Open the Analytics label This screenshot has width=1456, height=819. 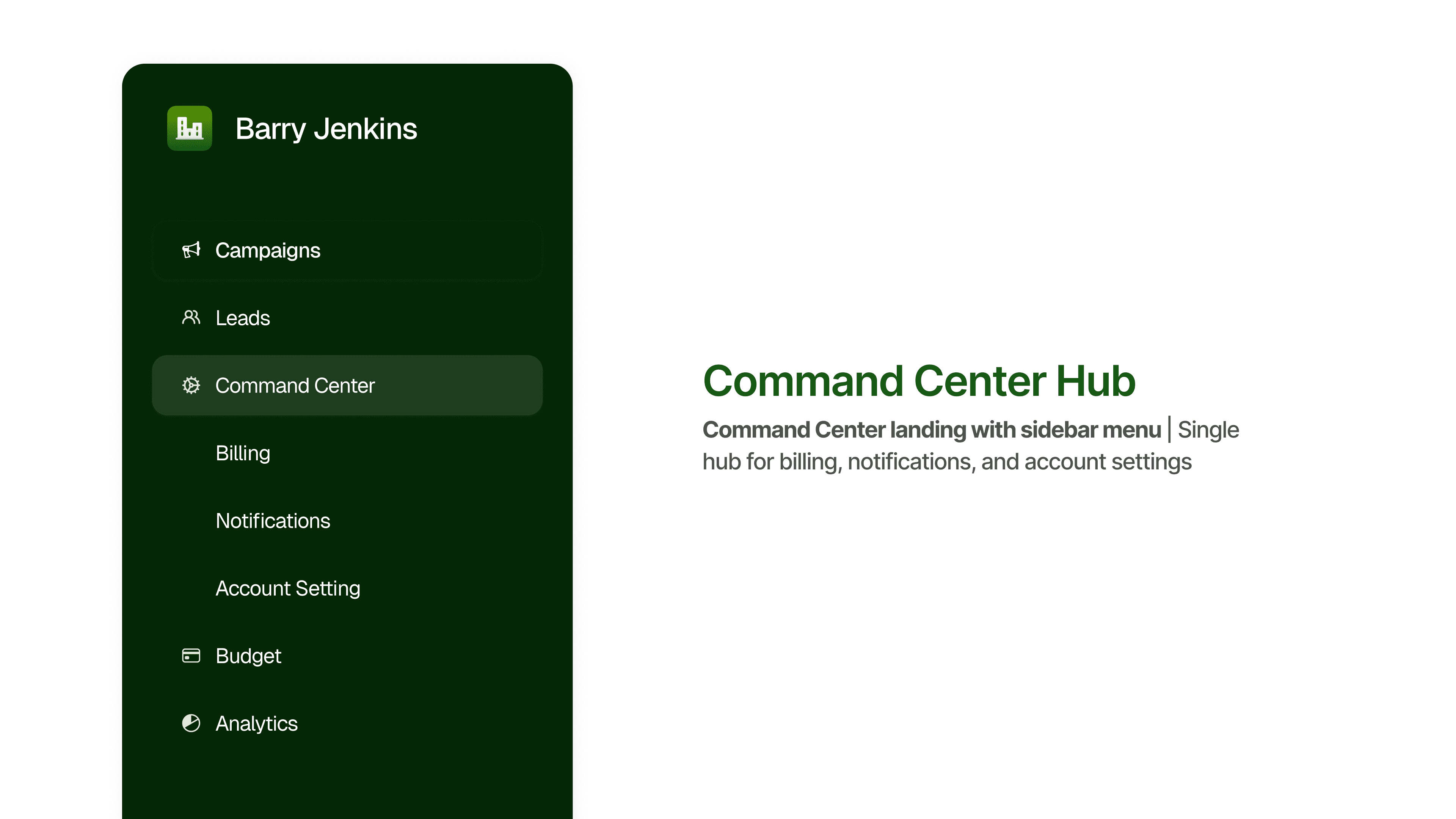click(256, 723)
